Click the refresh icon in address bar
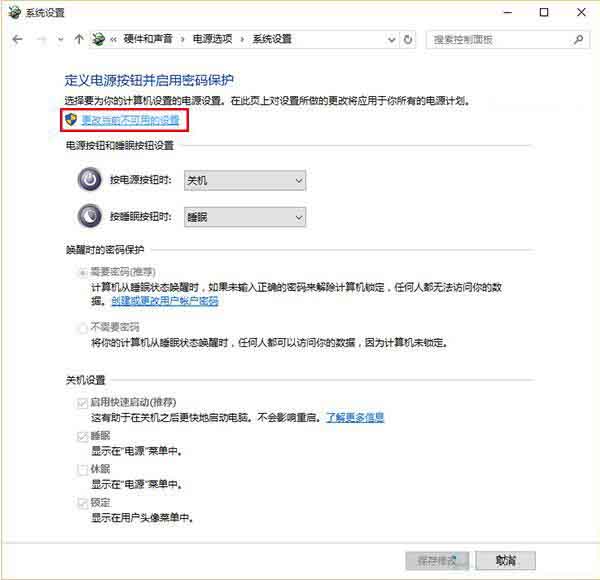600x580 pixels. (x=407, y=39)
